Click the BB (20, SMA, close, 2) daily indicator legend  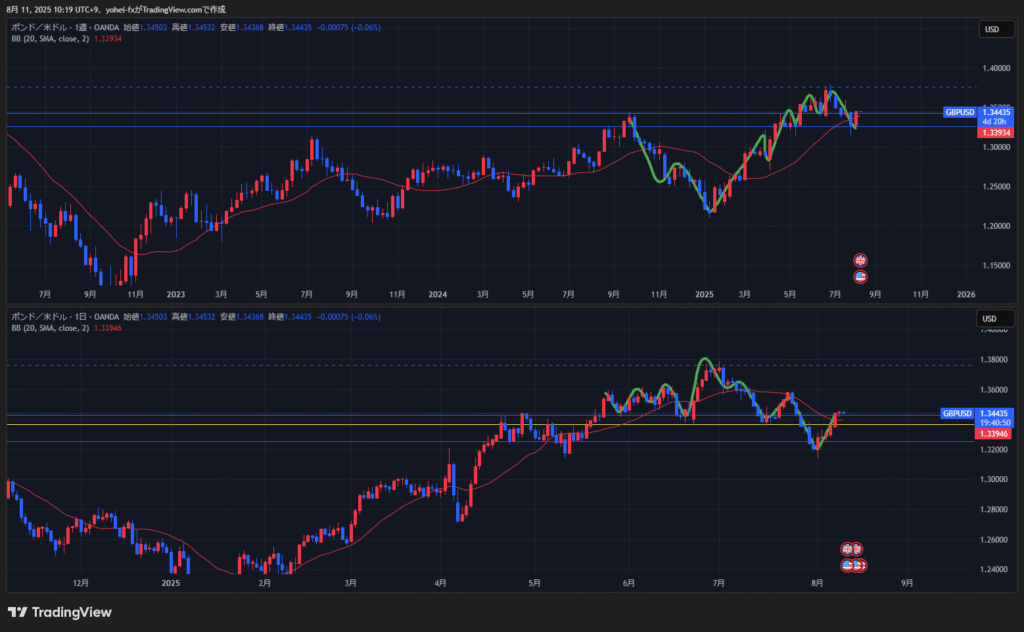pos(50,328)
